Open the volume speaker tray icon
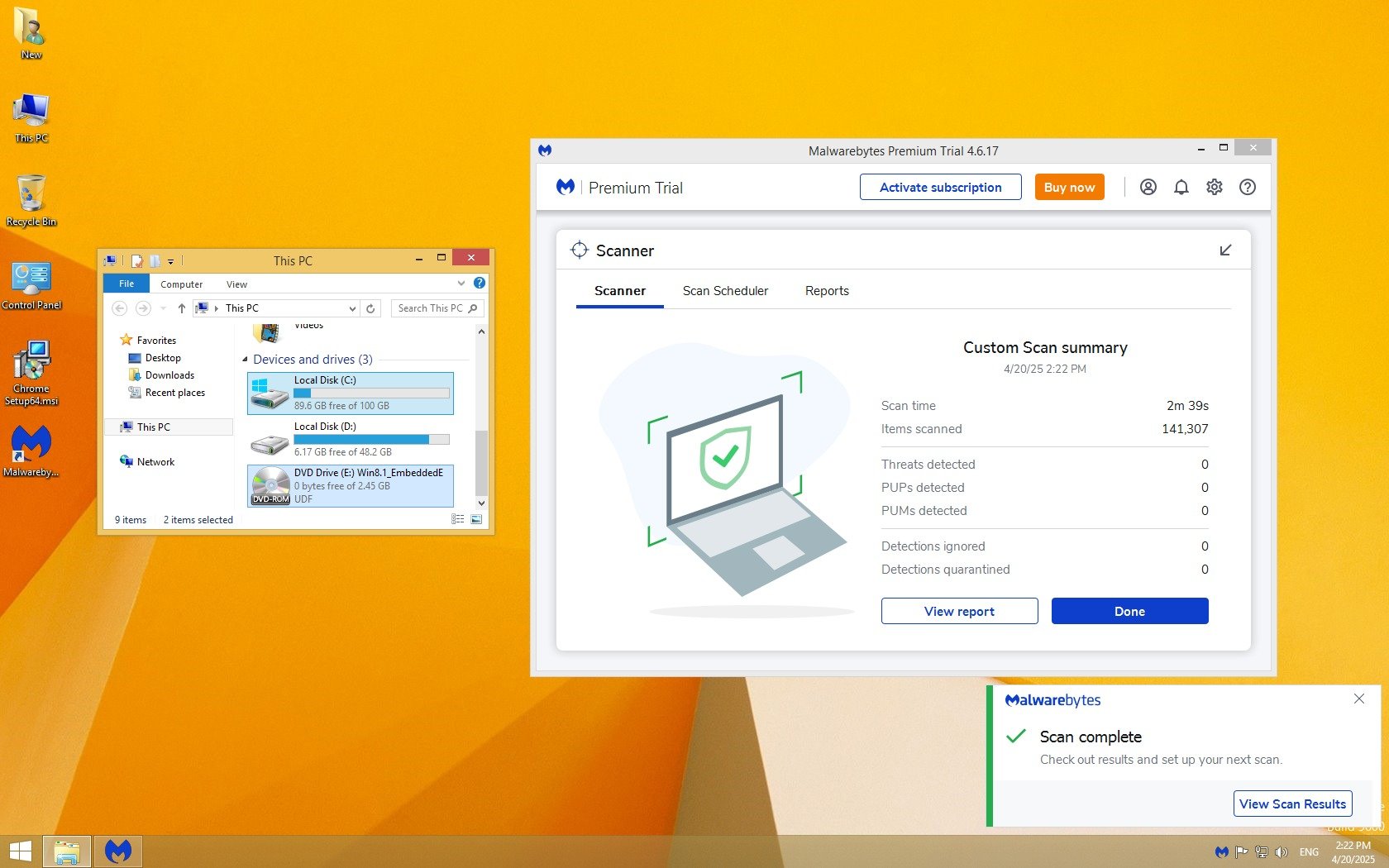The image size is (1389, 868). coord(1282,852)
